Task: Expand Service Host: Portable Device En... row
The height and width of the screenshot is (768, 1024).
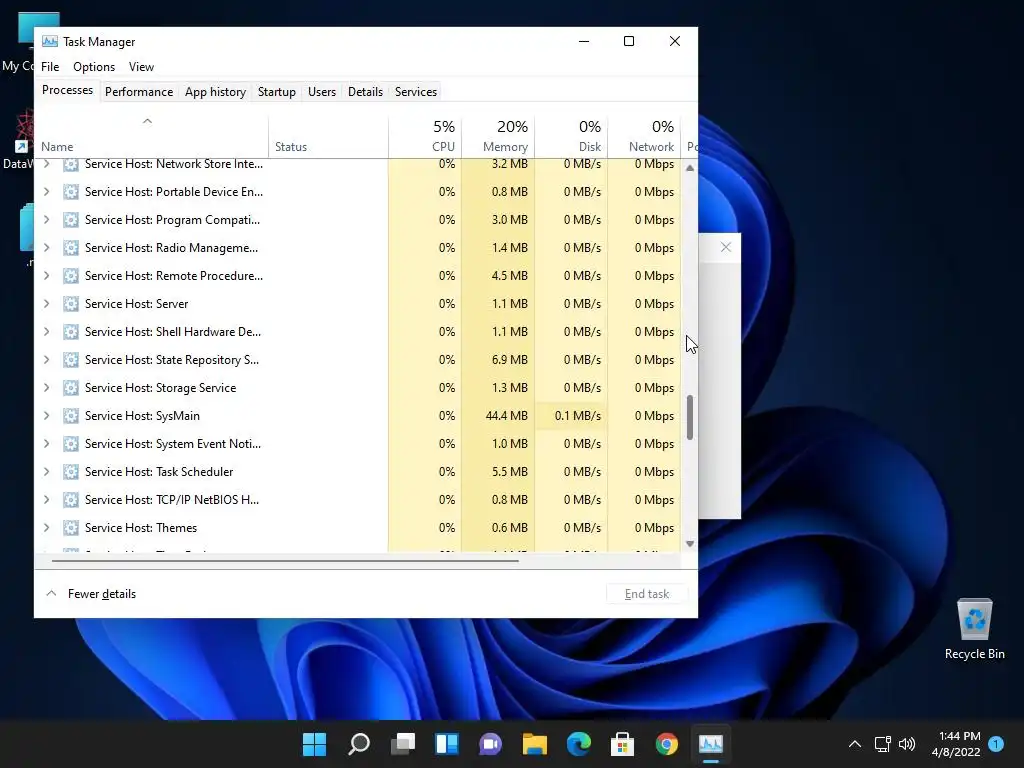Action: [46, 192]
